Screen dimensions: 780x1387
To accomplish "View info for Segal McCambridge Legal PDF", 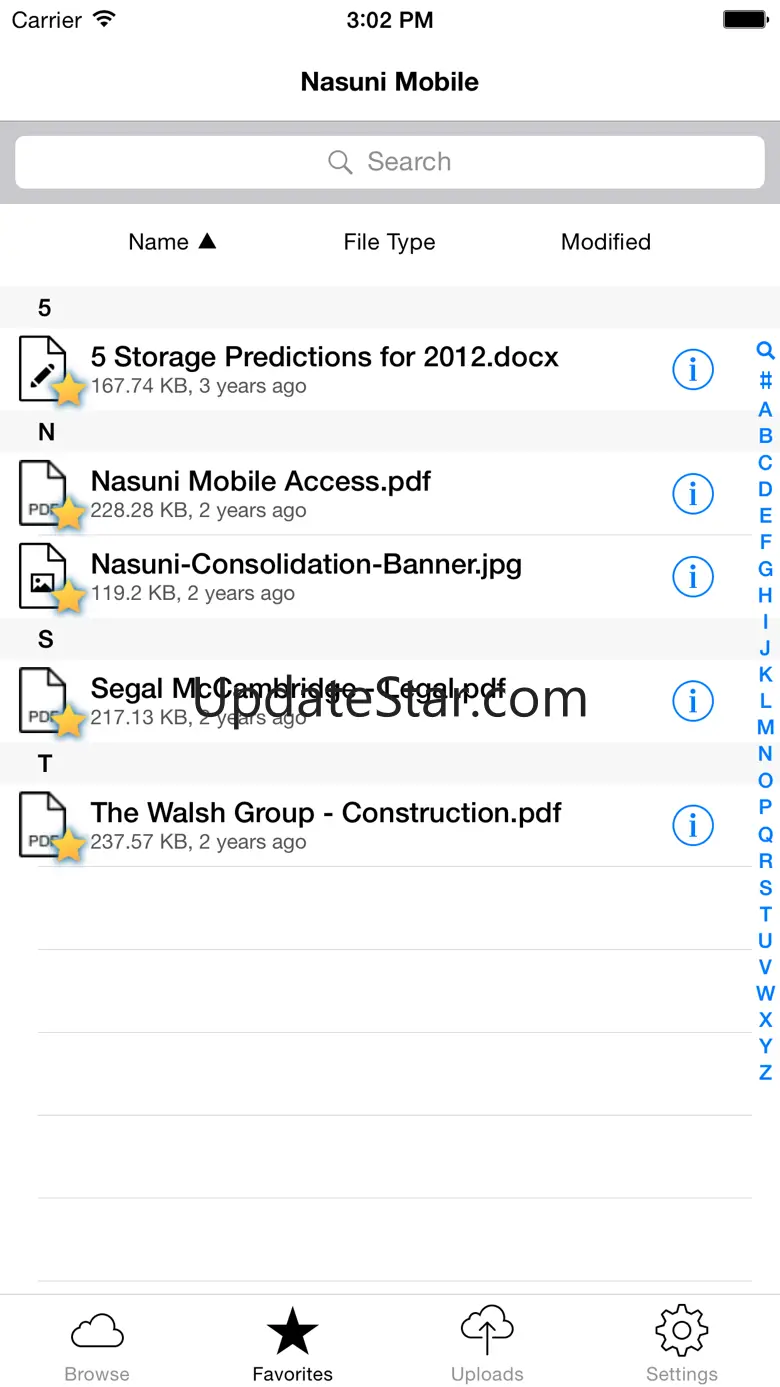I will (x=692, y=701).
